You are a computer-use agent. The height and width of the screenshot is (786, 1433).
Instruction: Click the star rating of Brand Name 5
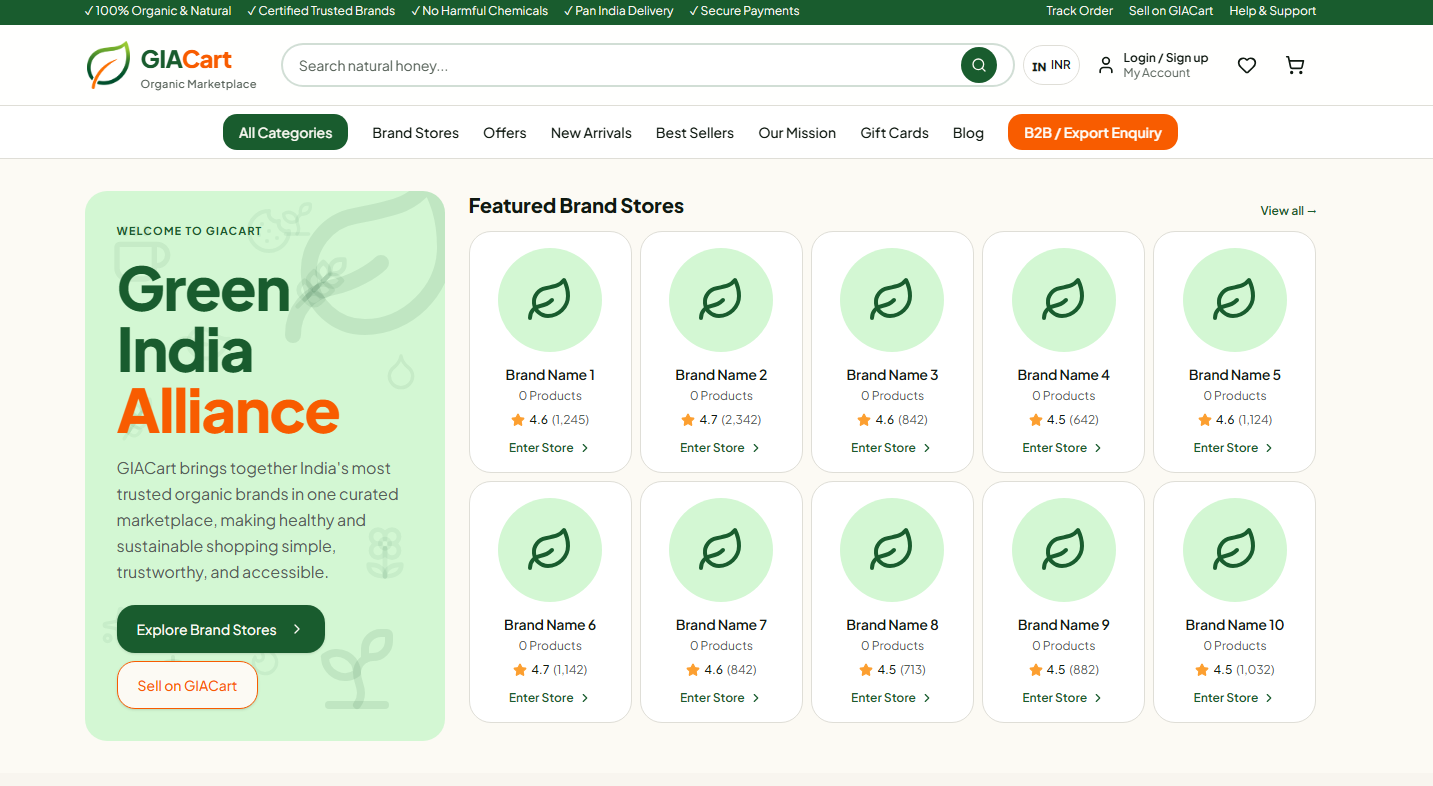click(x=1235, y=420)
